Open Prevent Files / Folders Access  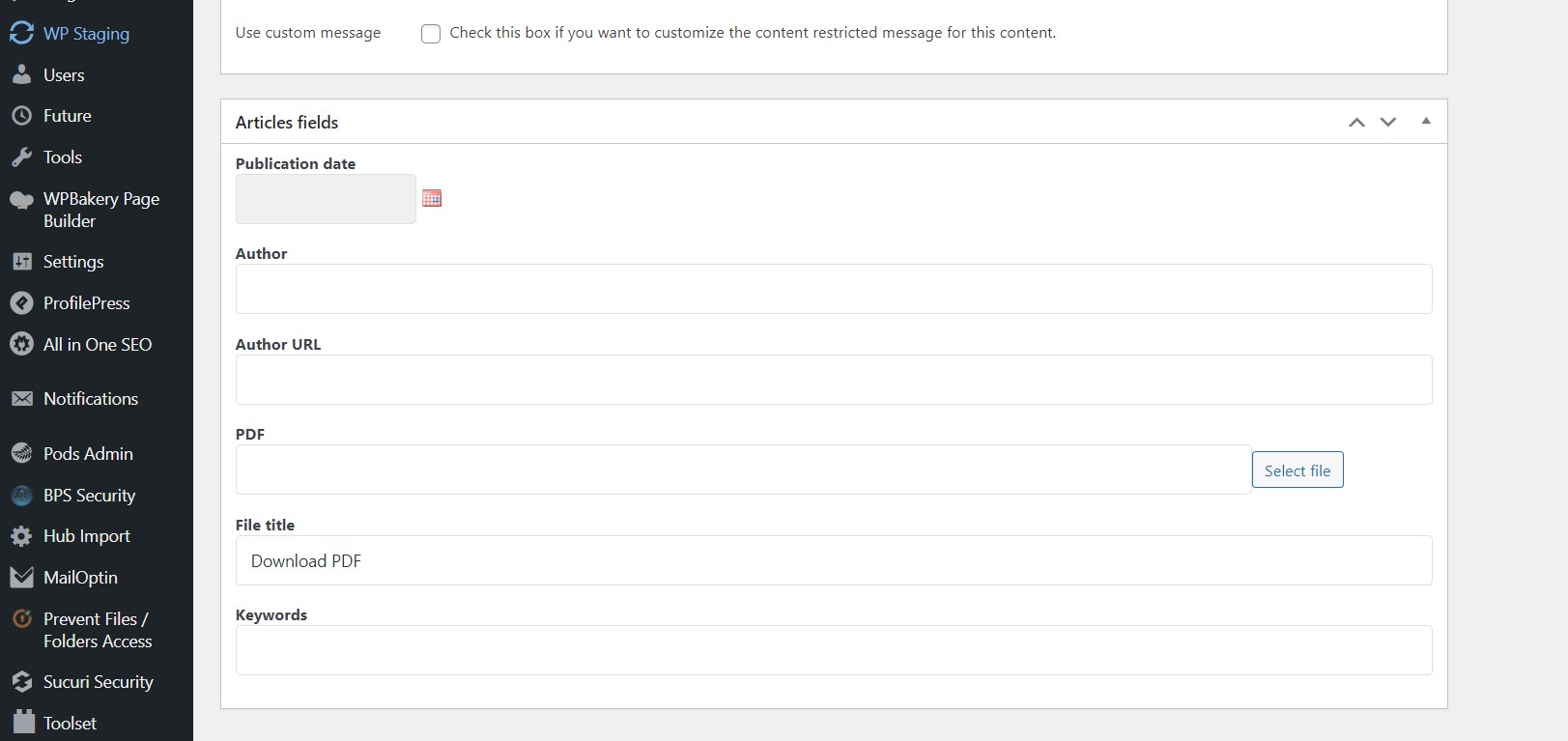point(97,630)
